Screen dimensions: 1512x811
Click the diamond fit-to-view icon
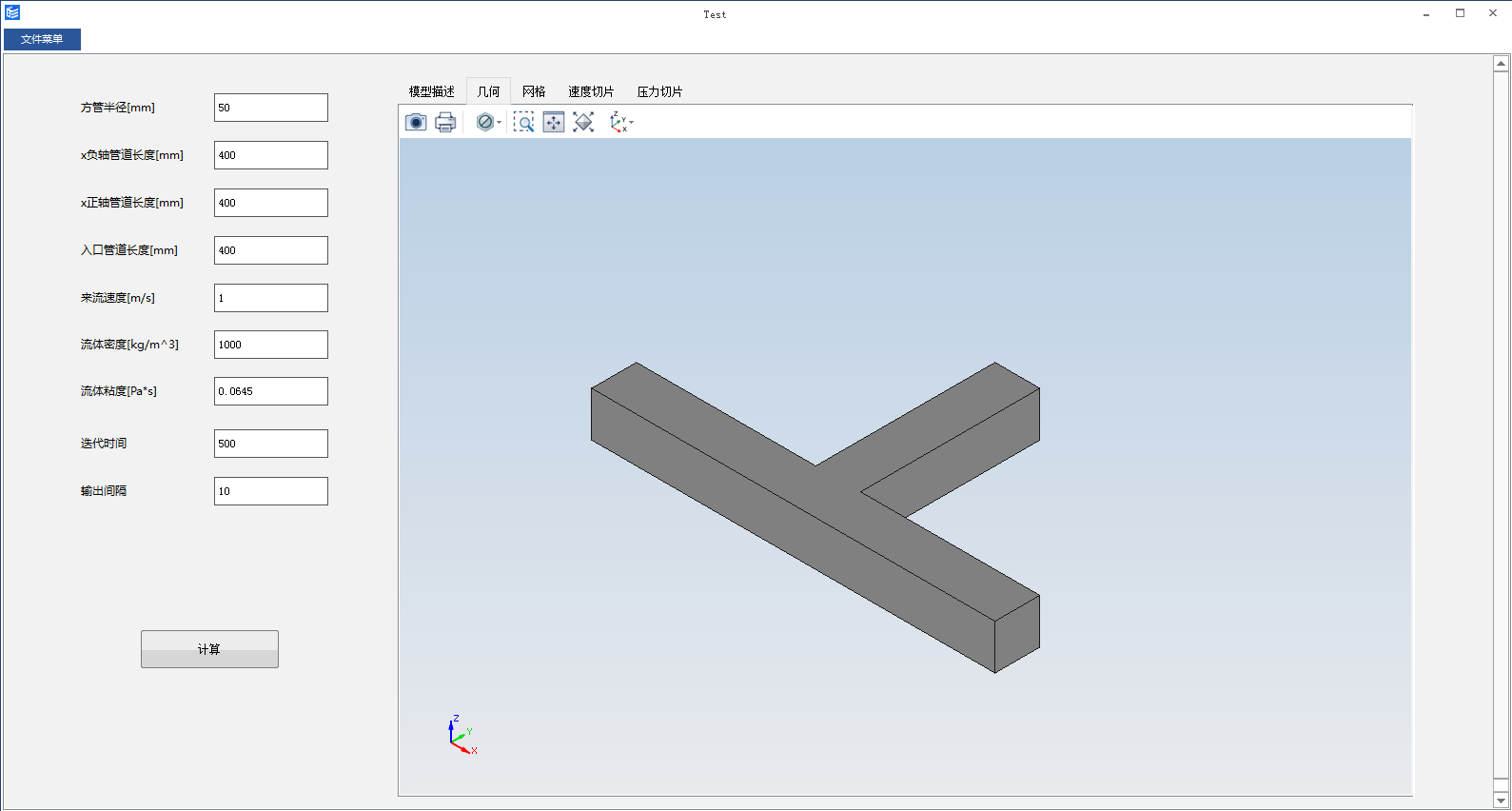pos(583,122)
